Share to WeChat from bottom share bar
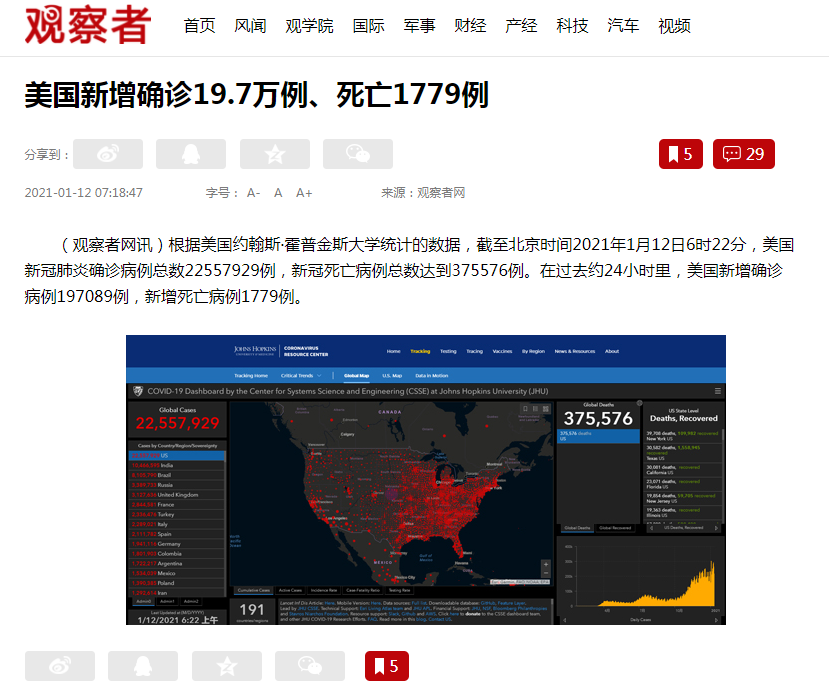The height and width of the screenshot is (693, 829). click(x=310, y=666)
